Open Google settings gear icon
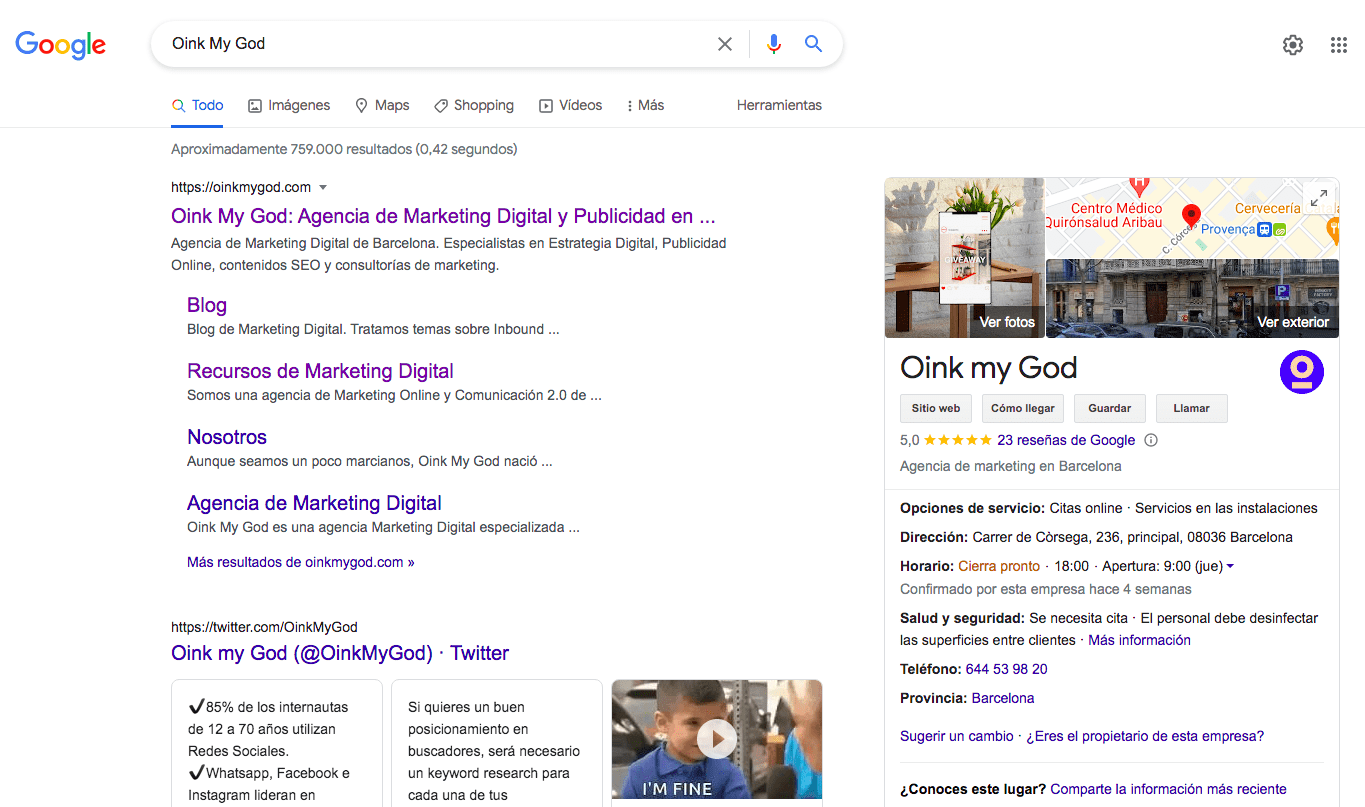The image size is (1365, 807). click(1293, 45)
